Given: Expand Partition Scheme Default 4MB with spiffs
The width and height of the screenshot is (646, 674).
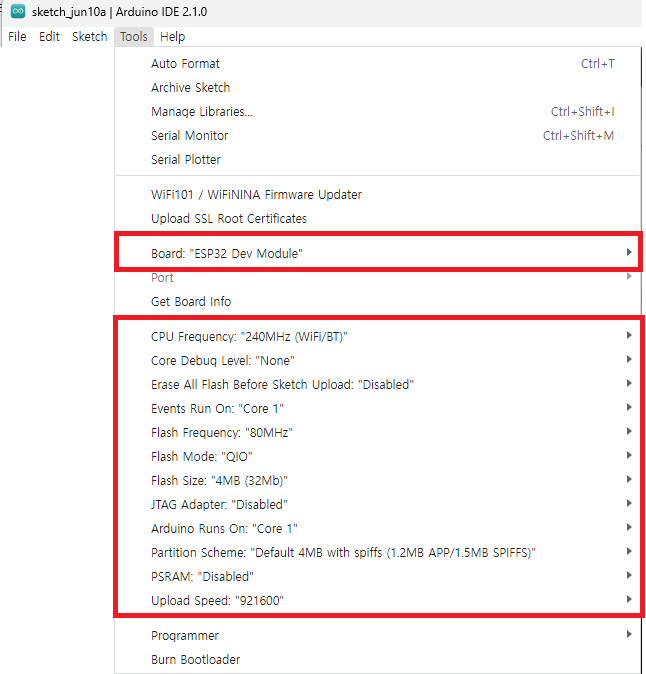Looking at the screenshot, I should click(377, 553).
